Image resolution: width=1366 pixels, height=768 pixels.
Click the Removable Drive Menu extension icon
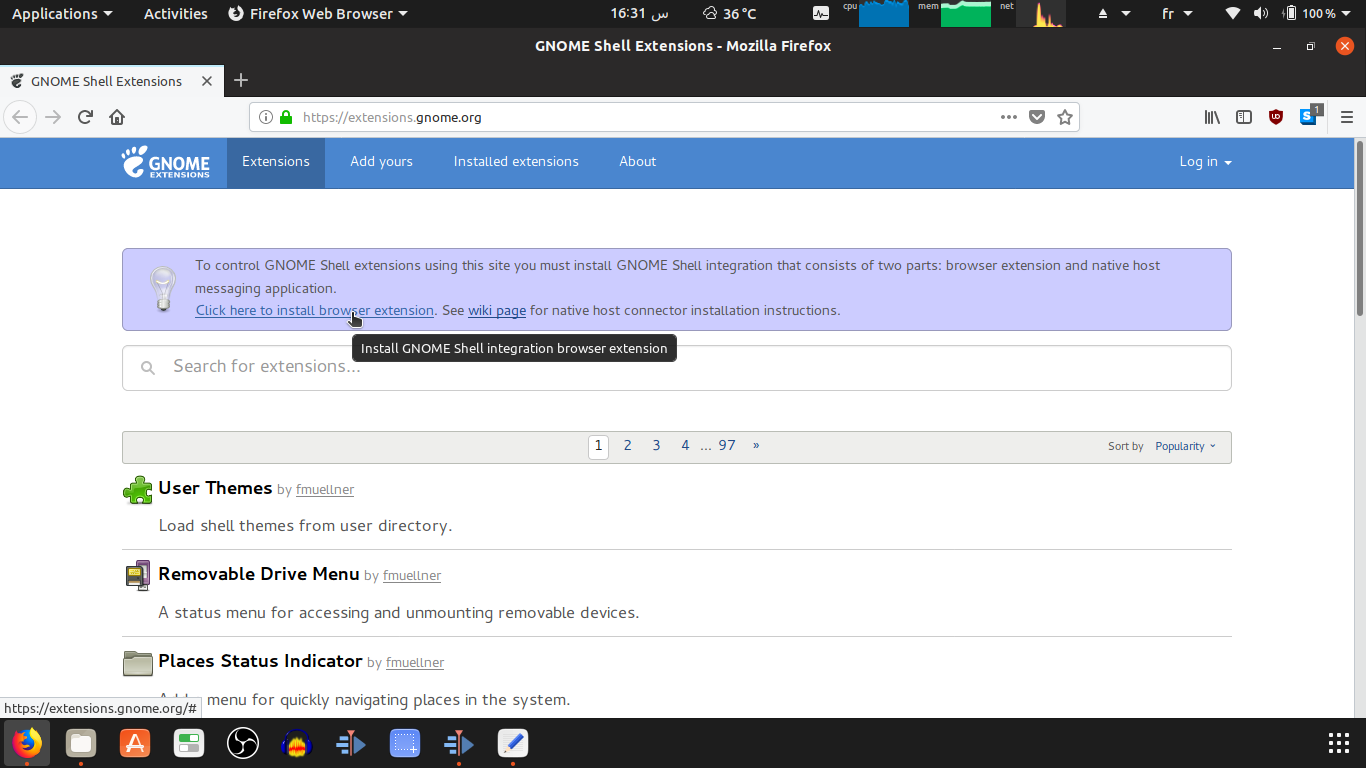pyautogui.click(x=138, y=576)
